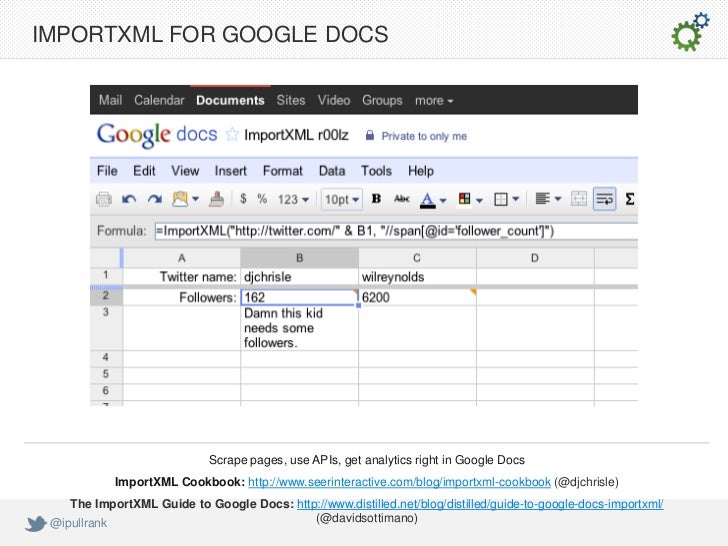
Task: Go to Sites in the top bar
Action: (291, 100)
